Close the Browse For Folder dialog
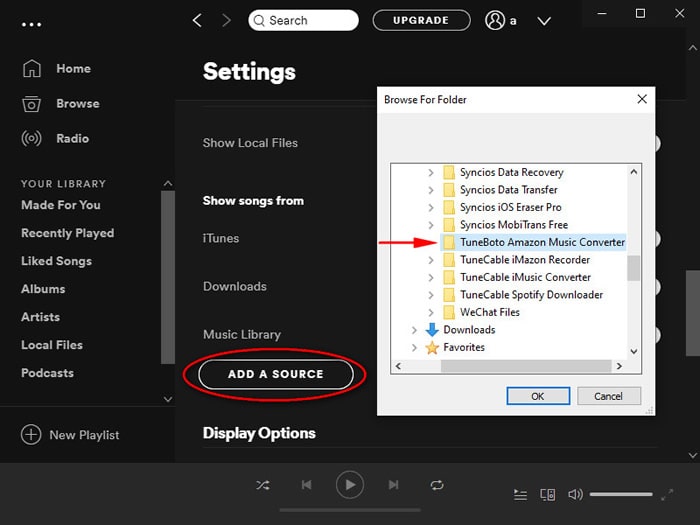The width and height of the screenshot is (700, 525). click(x=642, y=99)
